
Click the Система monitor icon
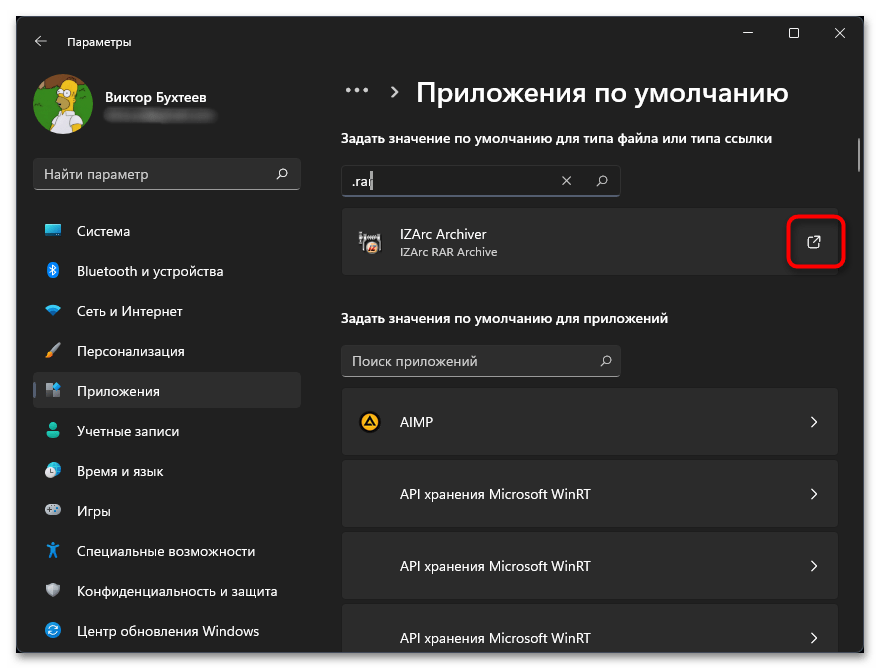click(53, 230)
